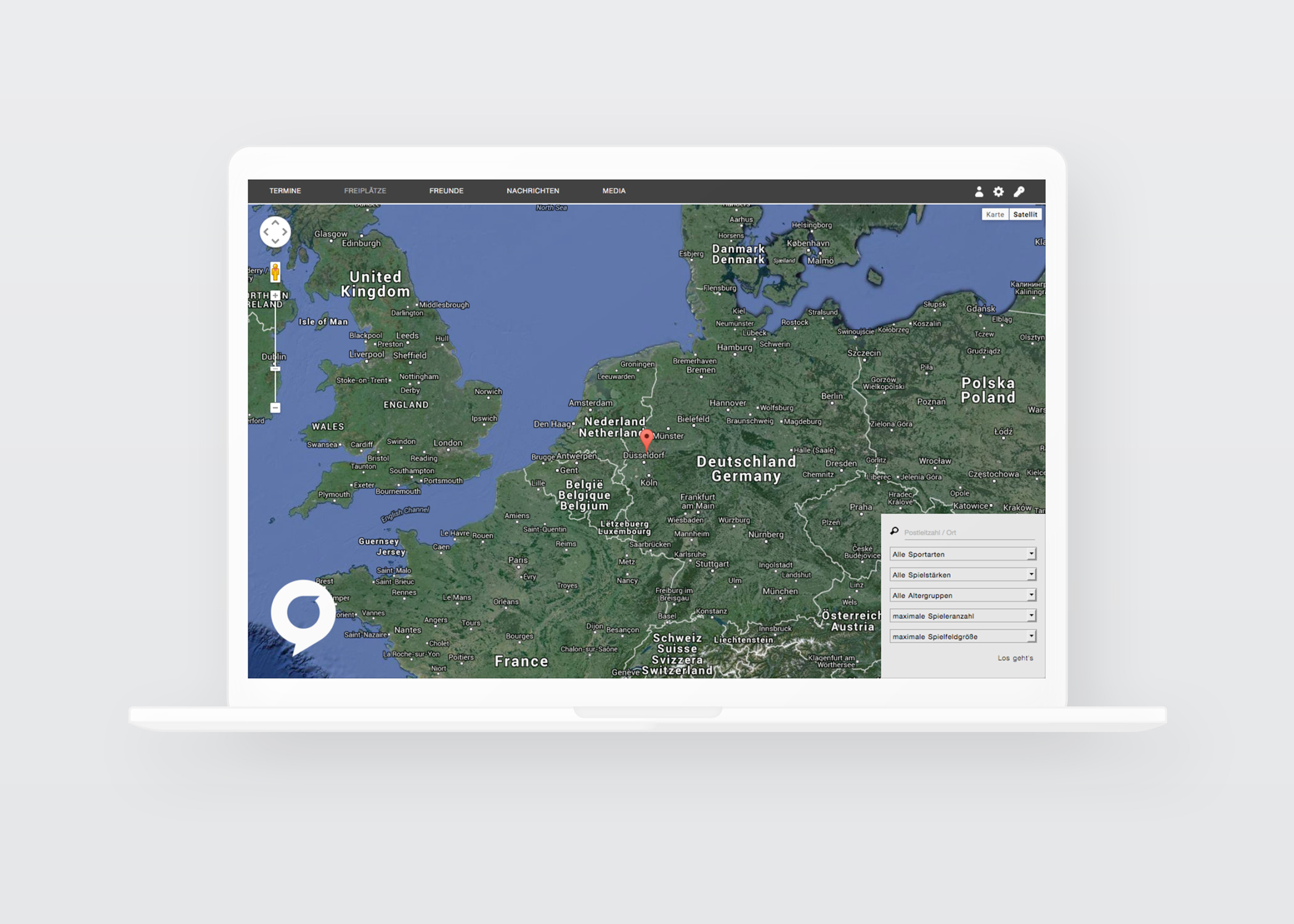The height and width of the screenshot is (924, 1294).
Task: Pan map up with arrow control
Action: pos(275,223)
